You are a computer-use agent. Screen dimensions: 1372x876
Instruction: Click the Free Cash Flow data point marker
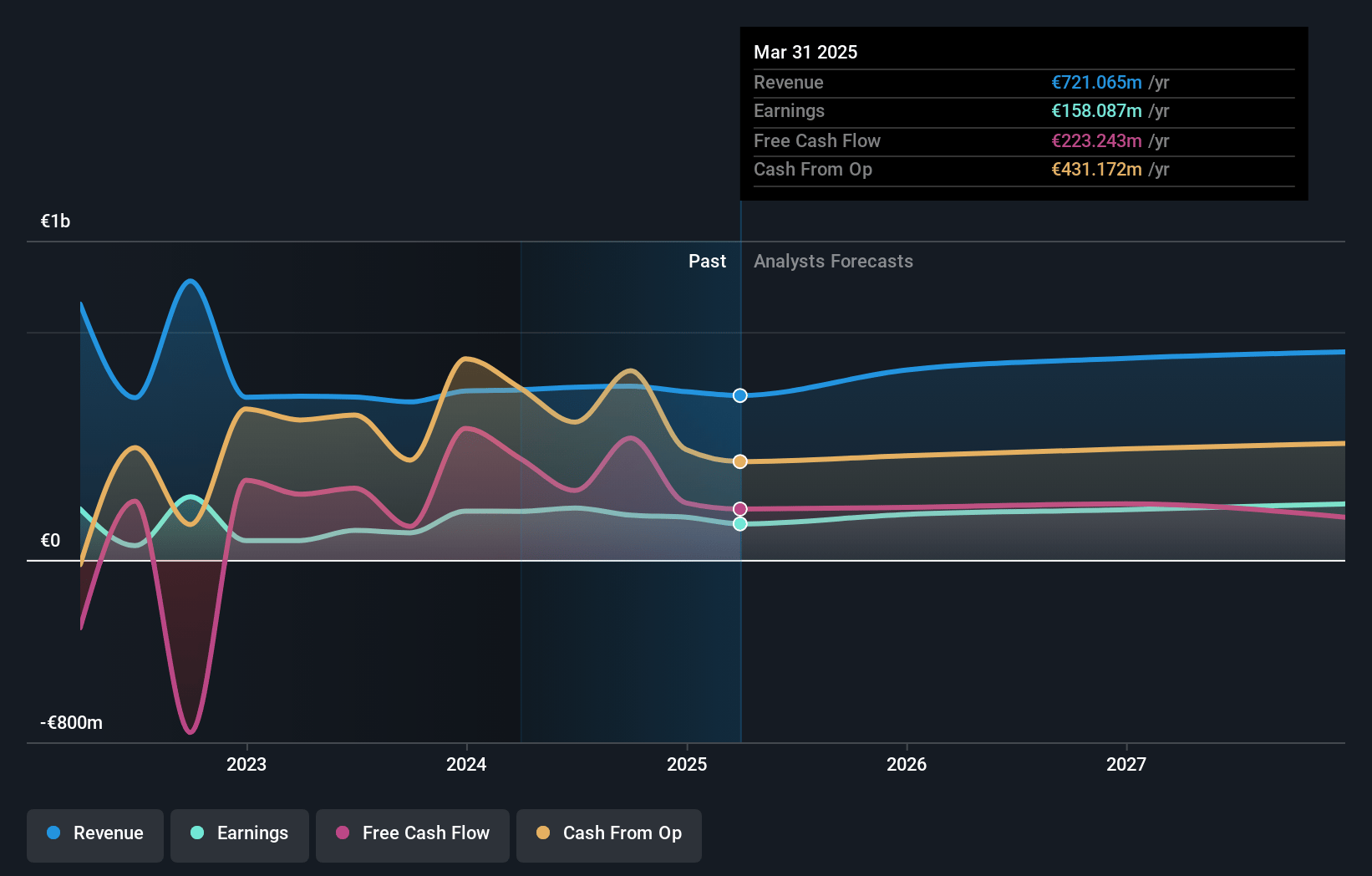click(740, 509)
